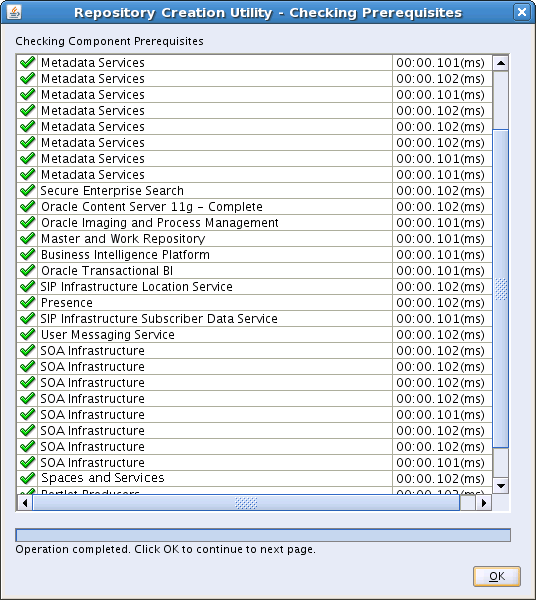Select the Spaces and Services row
Viewport: 536px width, 600px height.
click(254, 479)
